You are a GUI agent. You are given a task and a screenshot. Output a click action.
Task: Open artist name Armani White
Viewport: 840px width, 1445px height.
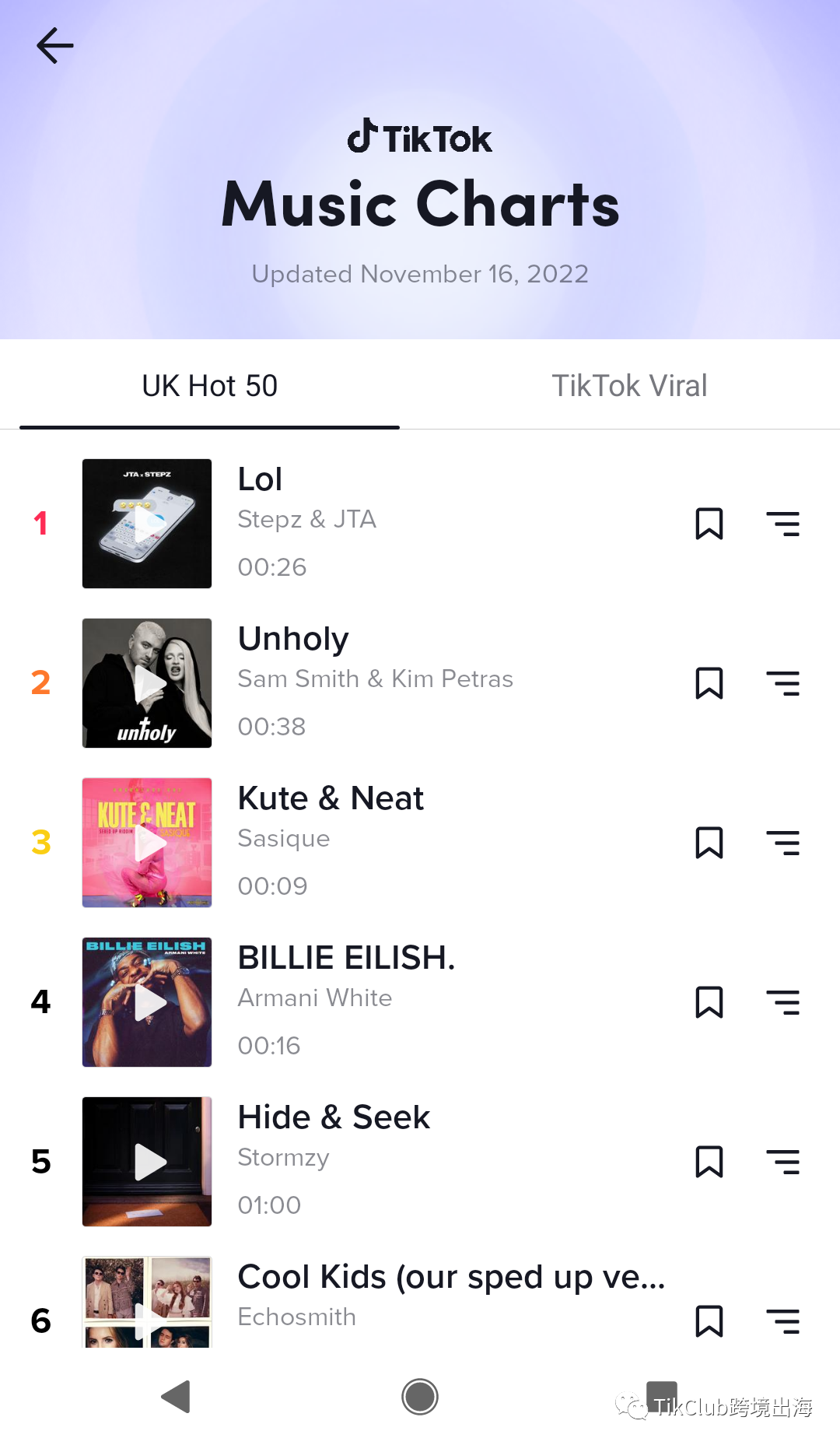[x=315, y=998]
